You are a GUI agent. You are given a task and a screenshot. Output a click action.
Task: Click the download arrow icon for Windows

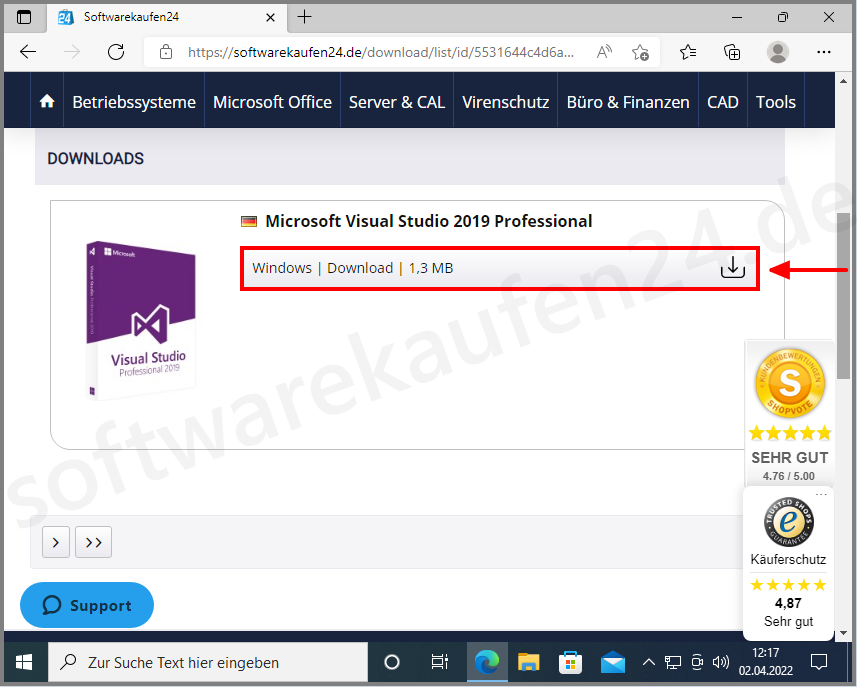click(732, 267)
